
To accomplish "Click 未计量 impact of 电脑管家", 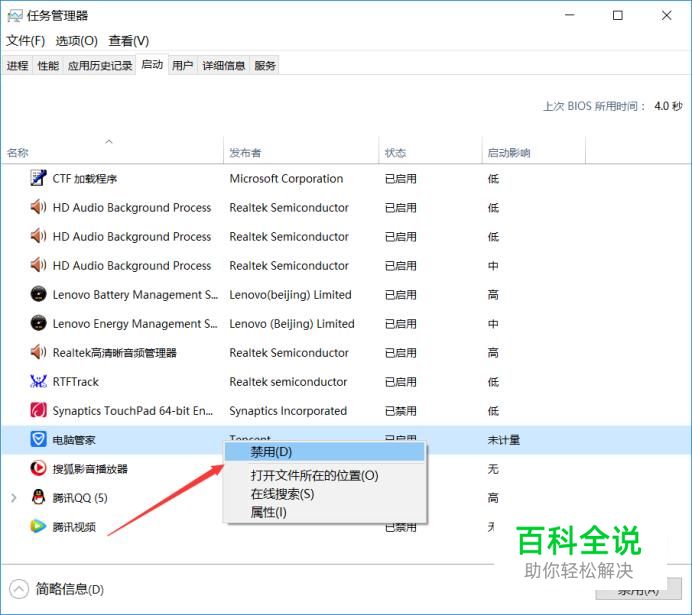I will [504, 440].
